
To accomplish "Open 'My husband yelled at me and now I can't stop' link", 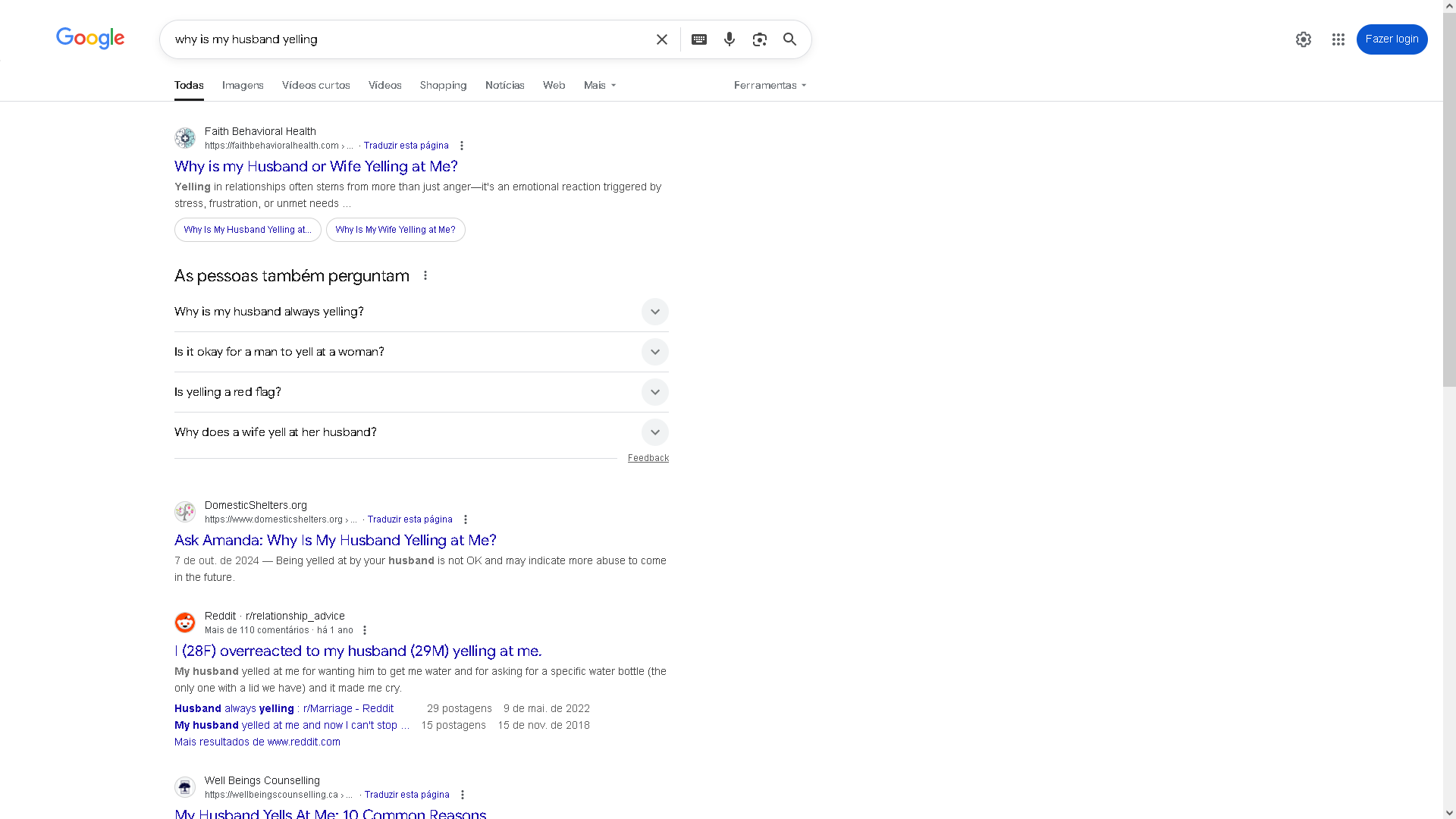I will 292,725.
